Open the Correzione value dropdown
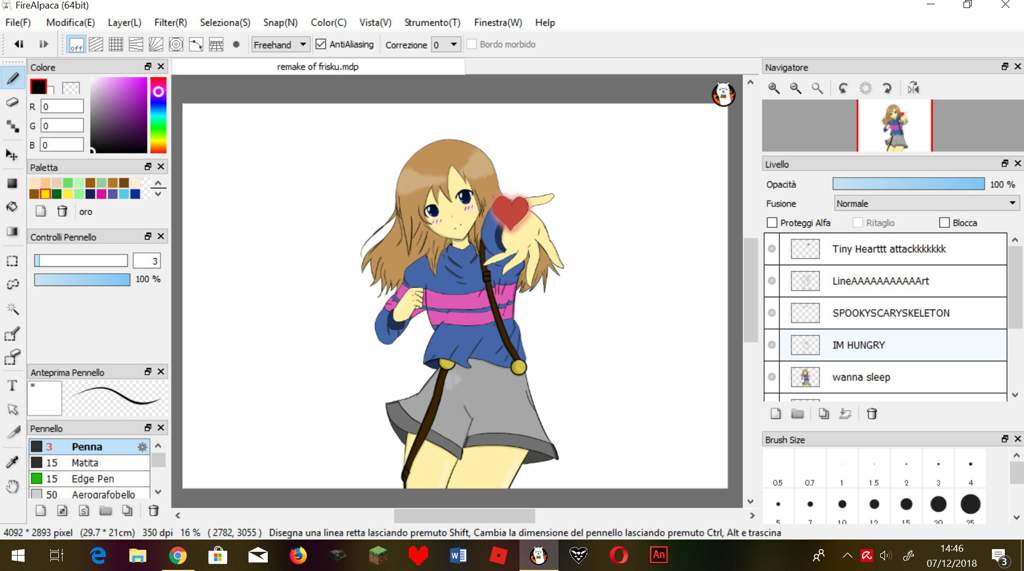 446,44
